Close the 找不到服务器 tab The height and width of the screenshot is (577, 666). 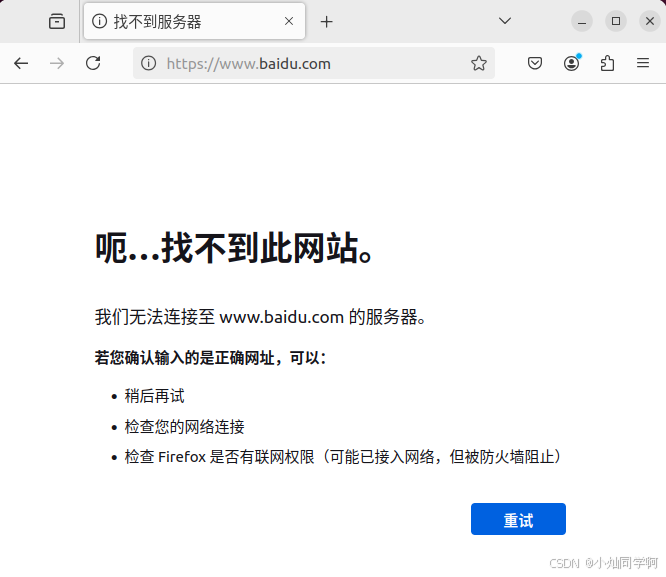pos(289,21)
